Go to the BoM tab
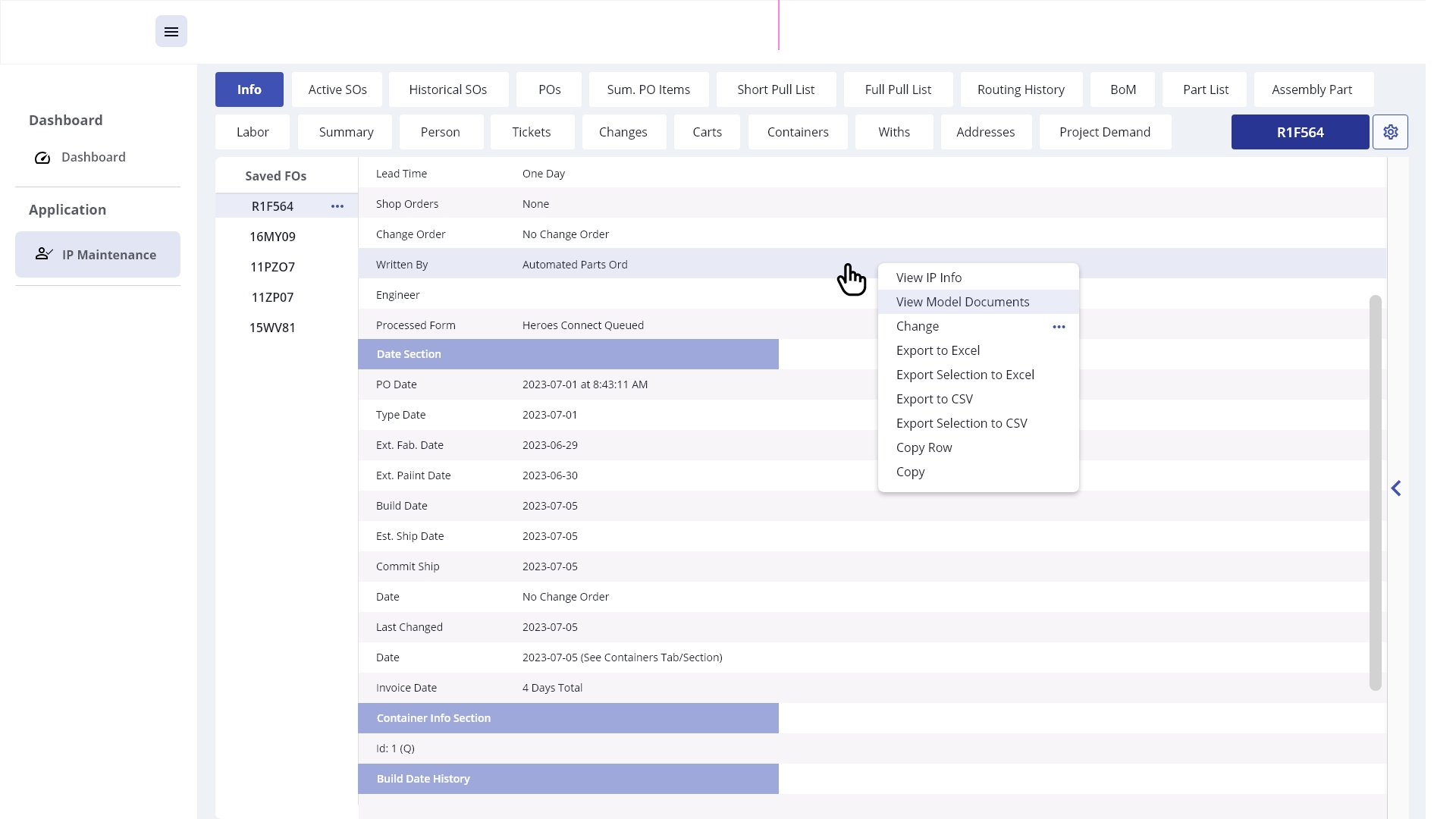This screenshot has width=1456, height=819. tap(1122, 89)
